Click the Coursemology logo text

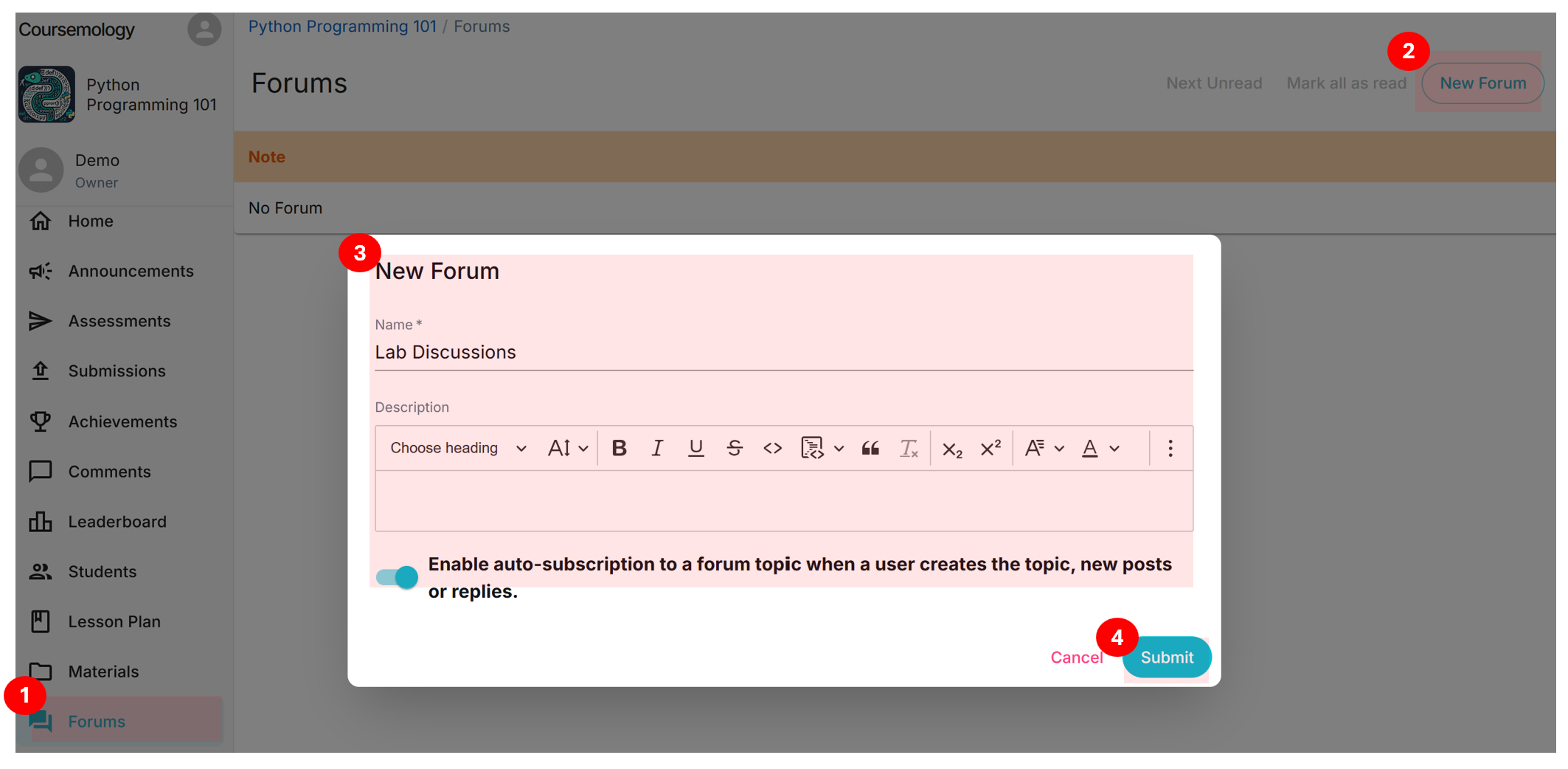click(x=77, y=30)
